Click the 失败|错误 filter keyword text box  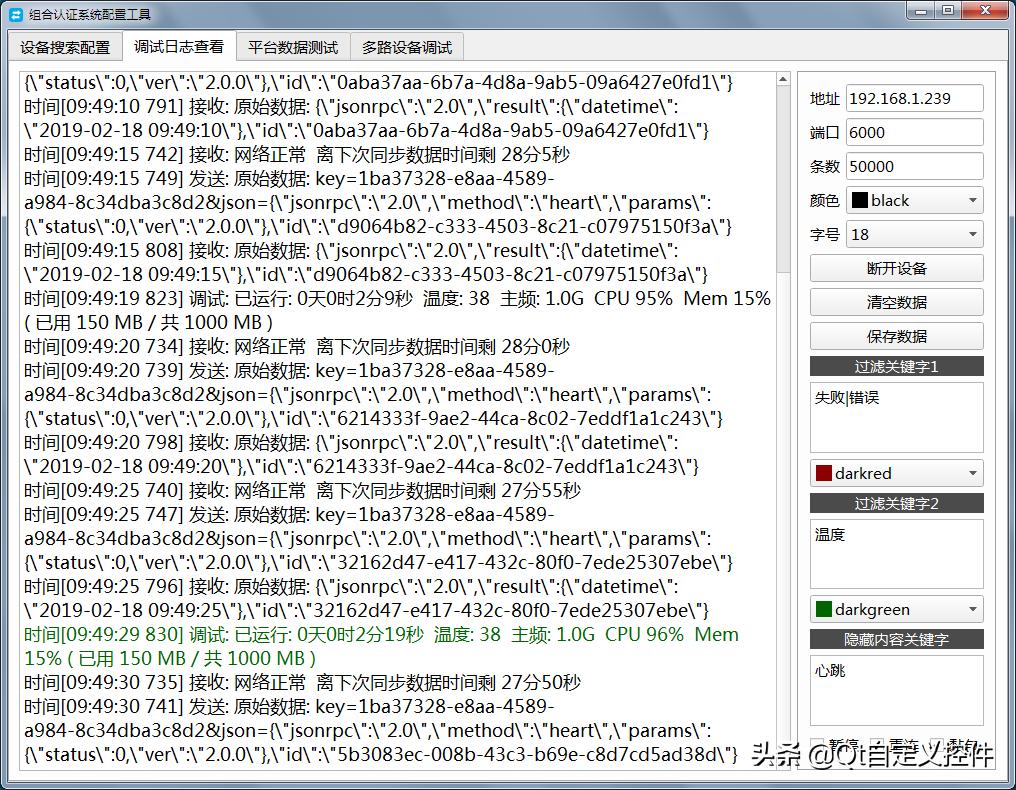point(896,415)
